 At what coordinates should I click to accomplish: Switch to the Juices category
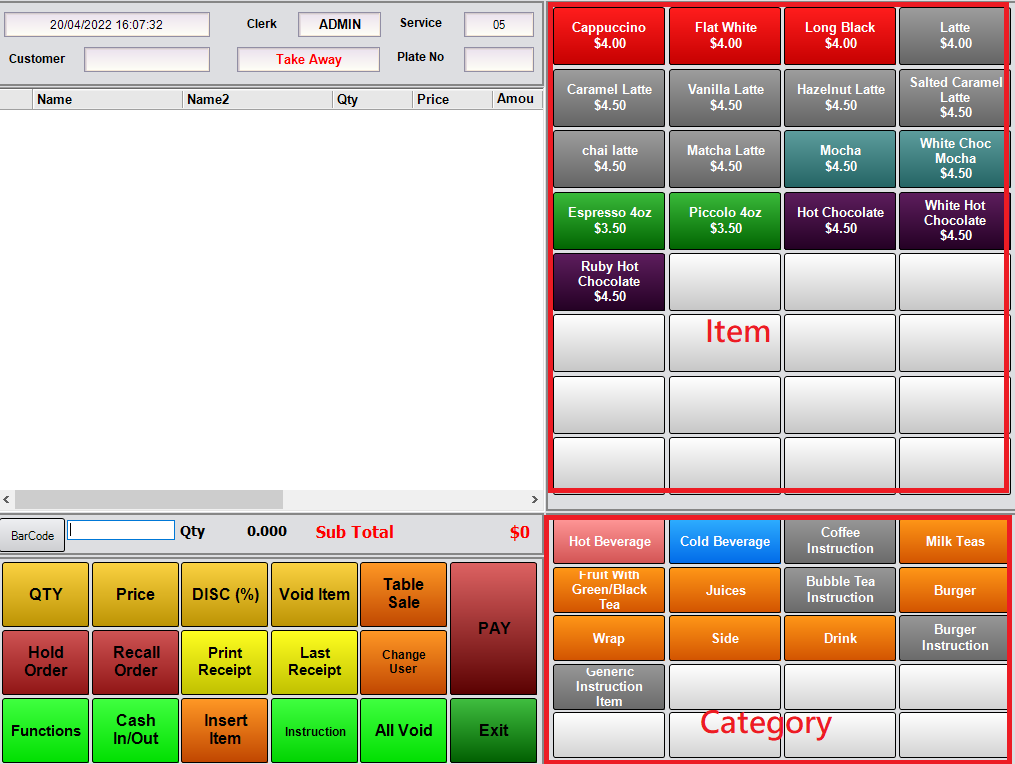[x=725, y=590]
